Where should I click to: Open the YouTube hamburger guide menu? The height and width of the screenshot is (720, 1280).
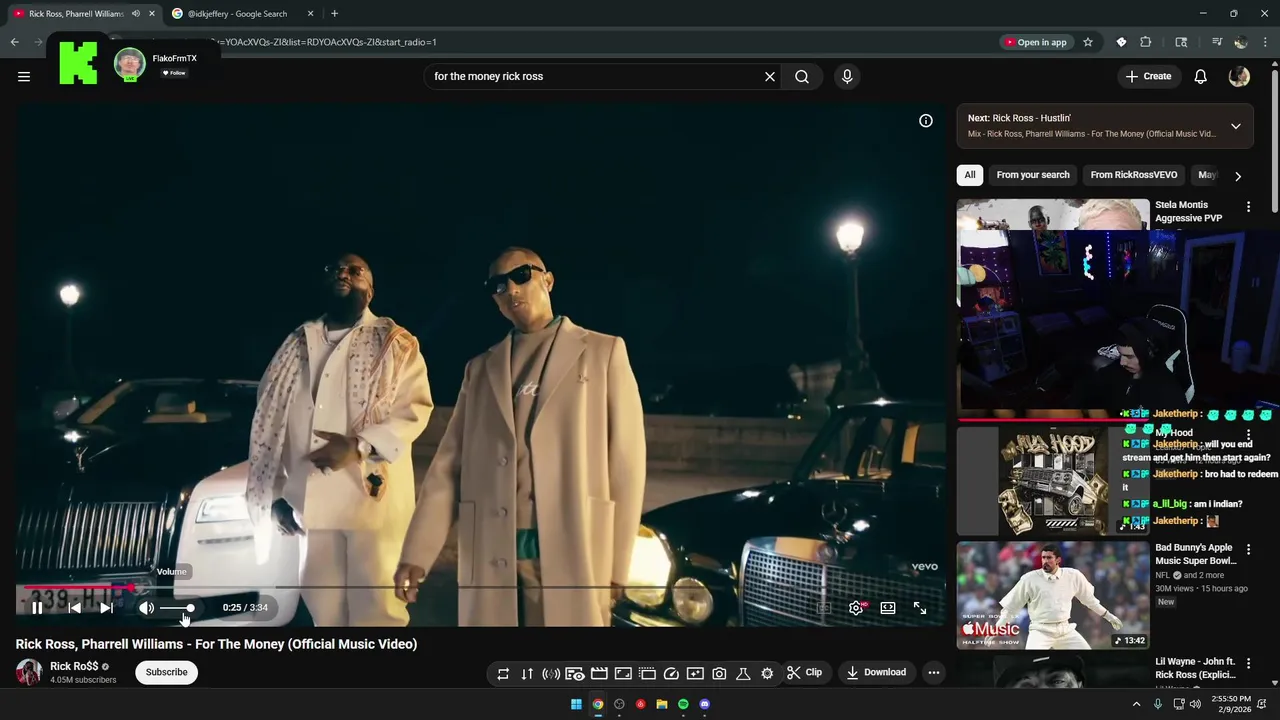(24, 76)
